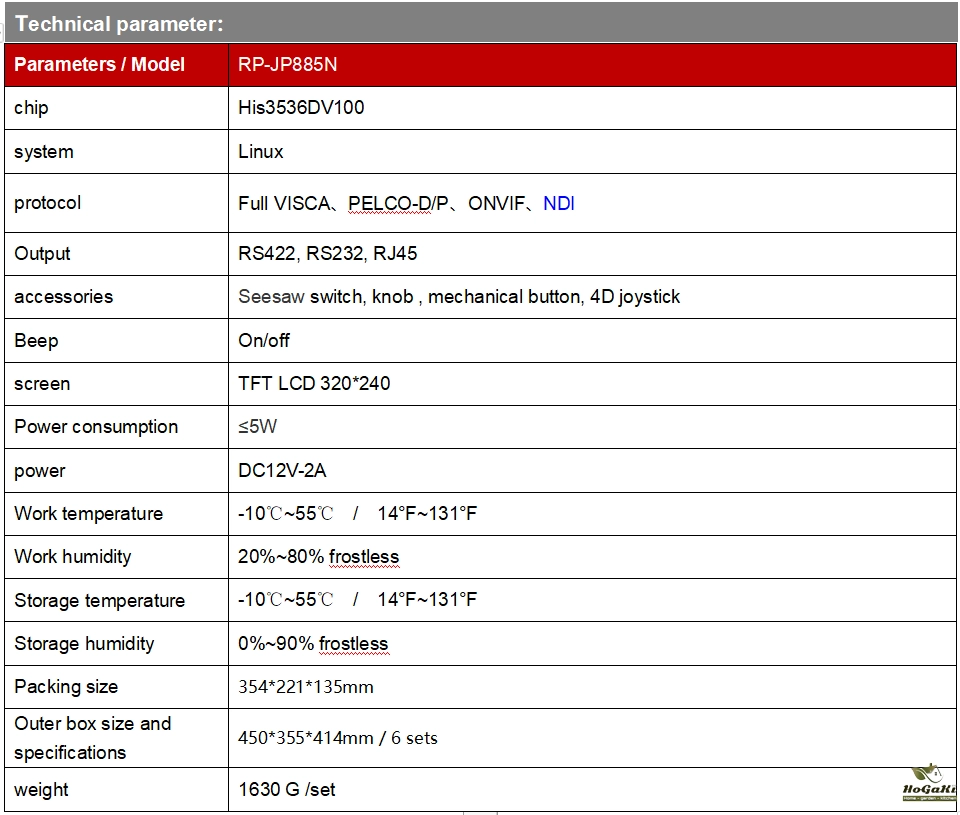
Task: Click the "450*355*414mm / 6 sets" cell
Action: pos(338,738)
